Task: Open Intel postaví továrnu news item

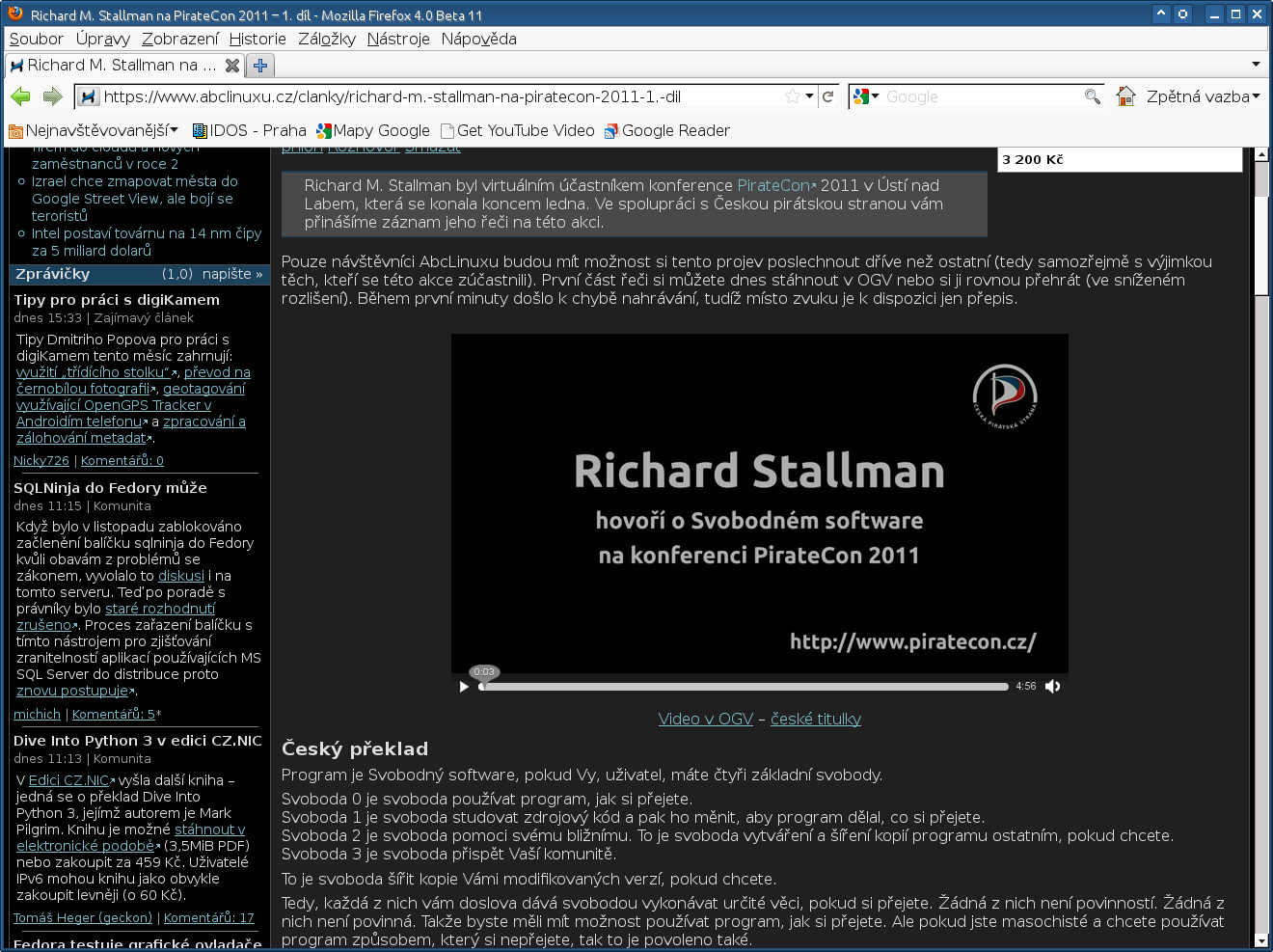Action: click(147, 242)
